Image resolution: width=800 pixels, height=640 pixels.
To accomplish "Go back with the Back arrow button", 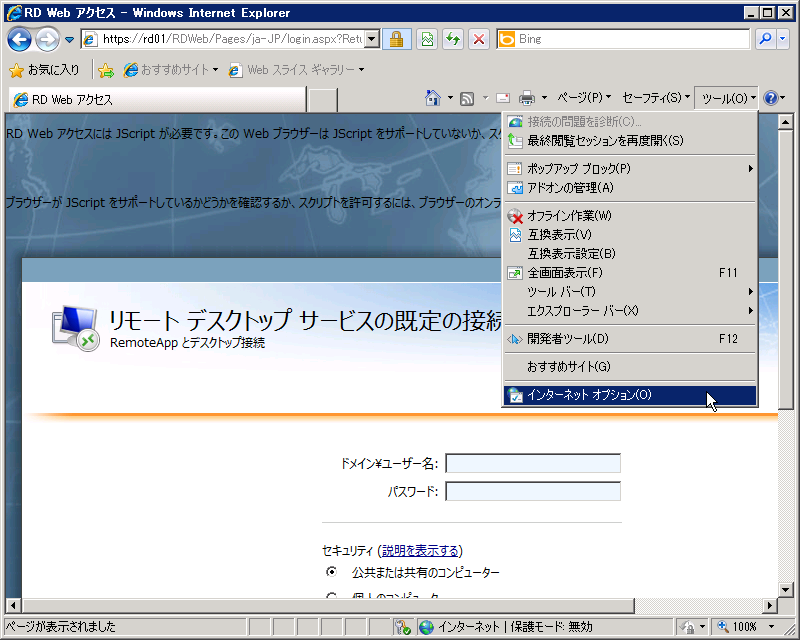I will pos(19,39).
